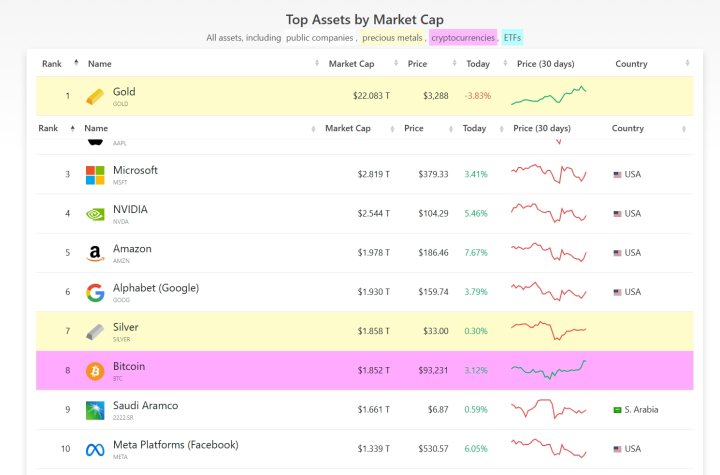Click Amazon's 30-day price chart
This screenshot has height=475, width=720.
549,252
